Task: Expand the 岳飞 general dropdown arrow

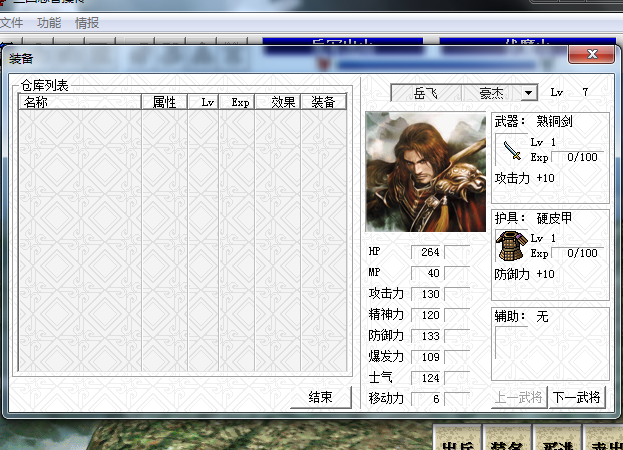Action: click(528, 93)
